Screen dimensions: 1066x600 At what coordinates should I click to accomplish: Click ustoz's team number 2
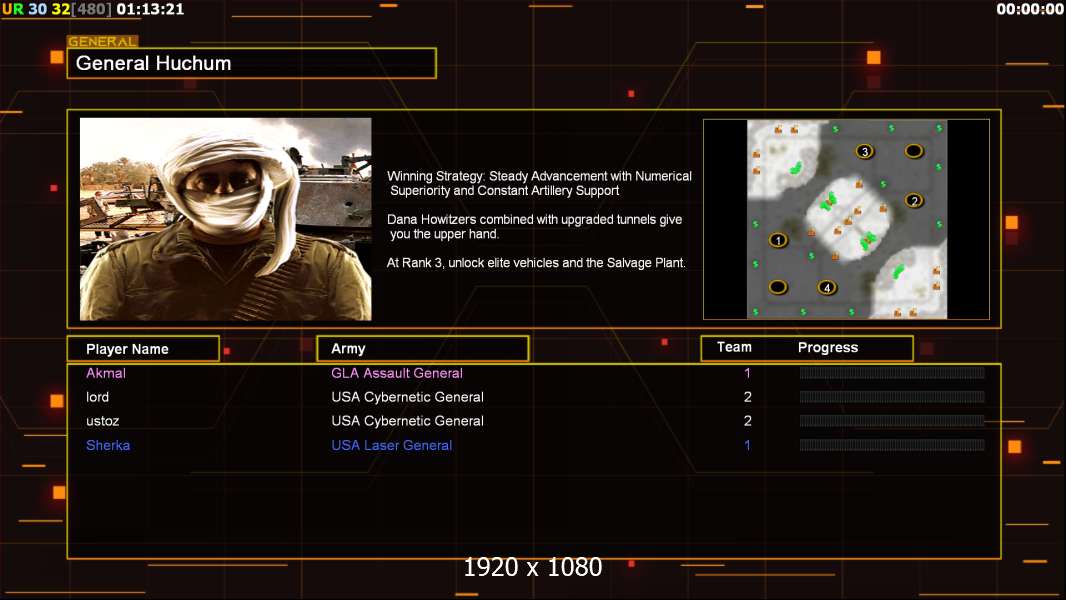pyautogui.click(x=747, y=421)
